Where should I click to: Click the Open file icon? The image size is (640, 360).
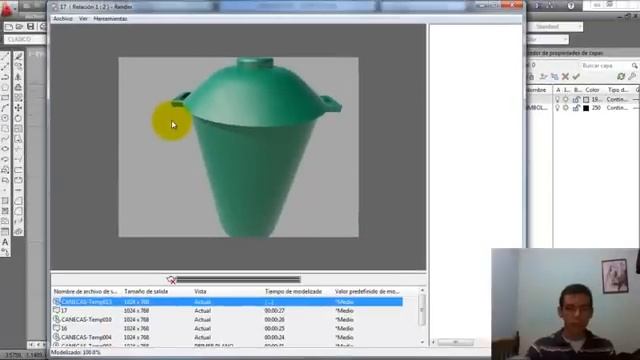(x=19, y=27)
